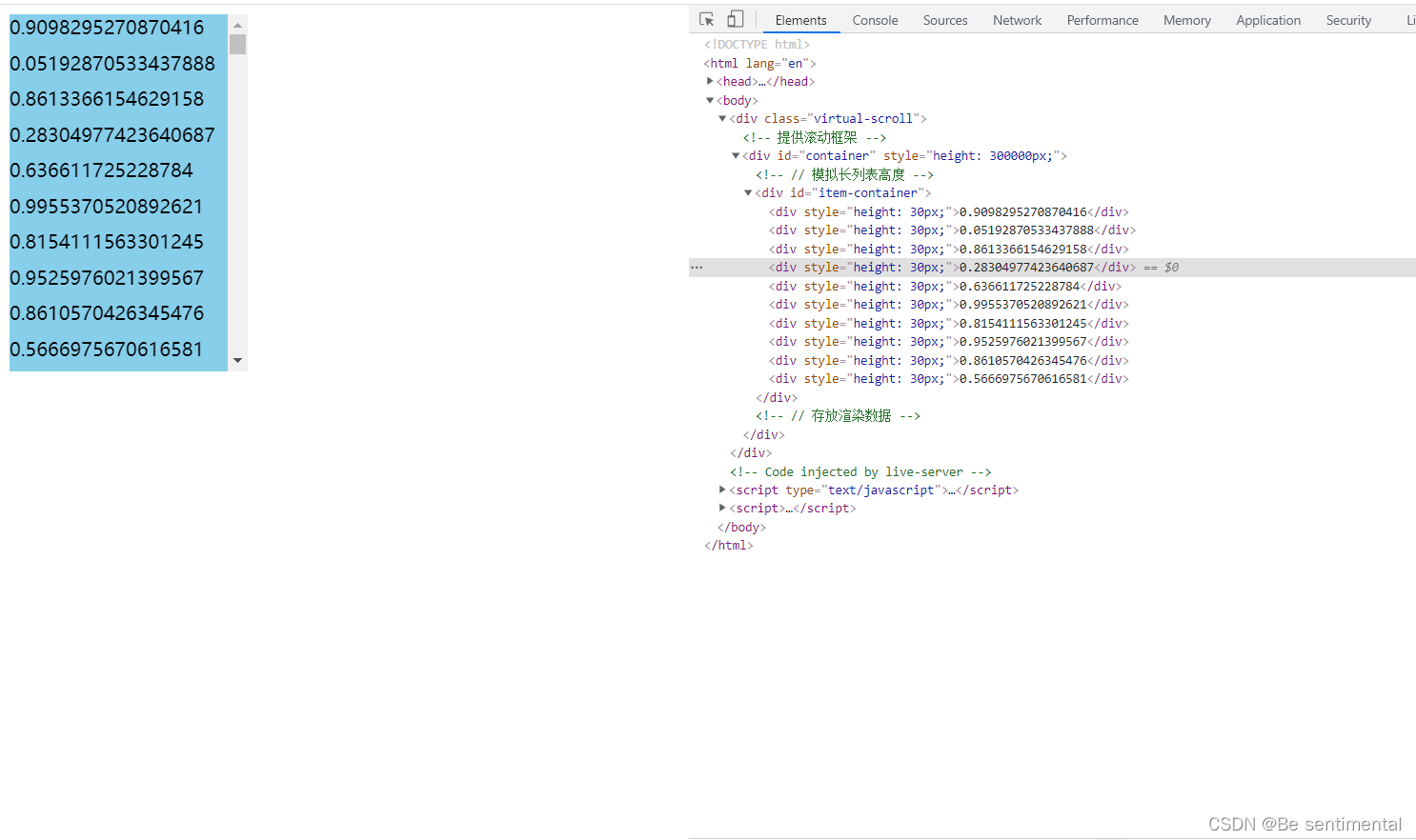Select the DOCTYPE html line
This screenshot has height=840, width=1416.
click(x=757, y=44)
